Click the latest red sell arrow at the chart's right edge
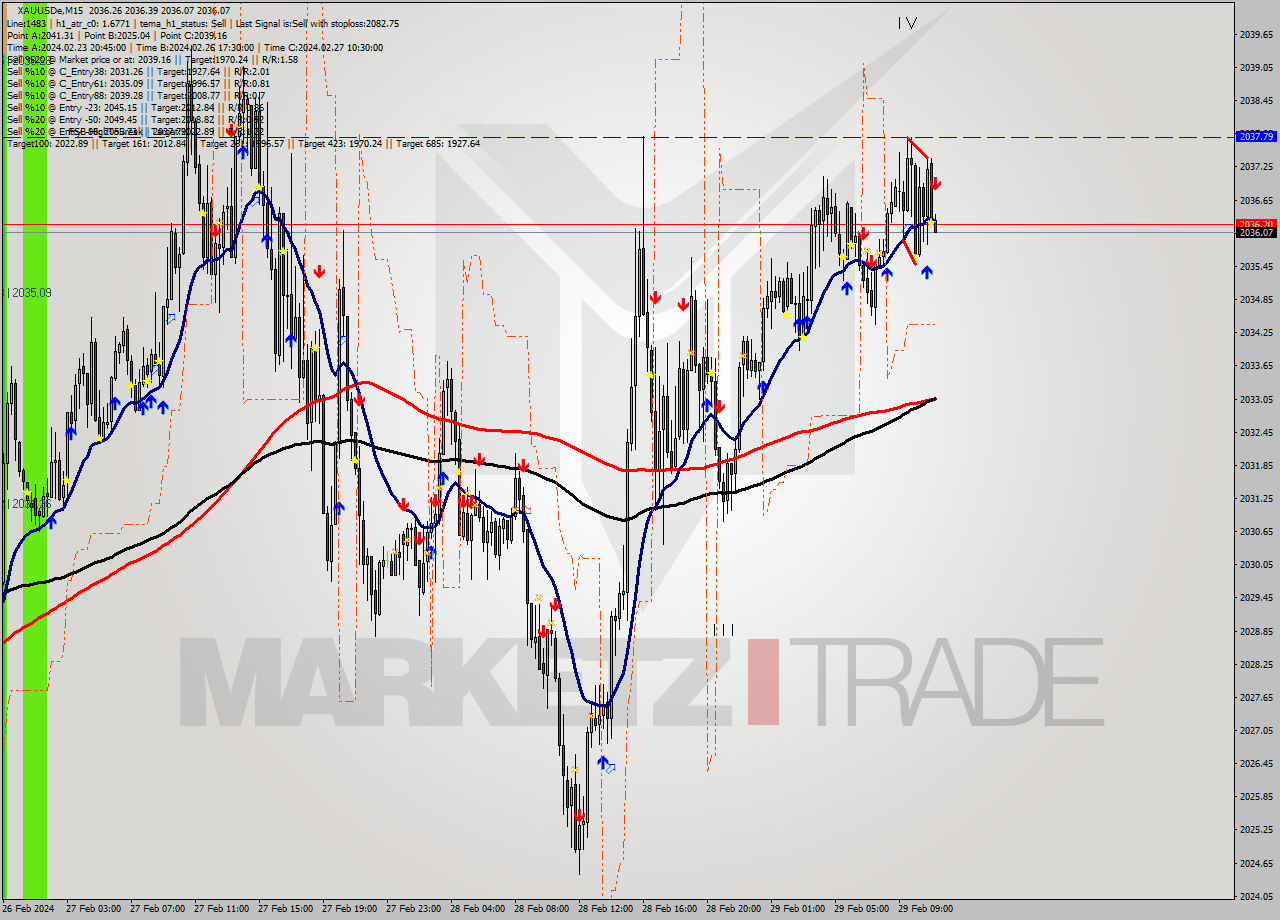 pyautogui.click(x=935, y=184)
